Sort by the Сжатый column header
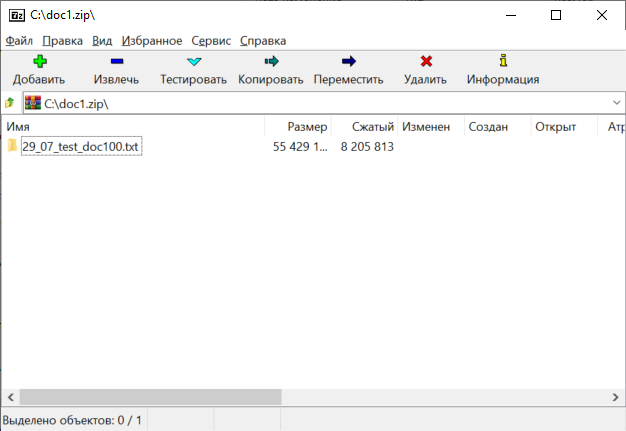Image resolution: width=626 pixels, height=431 pixels. (x=365, y=127)
